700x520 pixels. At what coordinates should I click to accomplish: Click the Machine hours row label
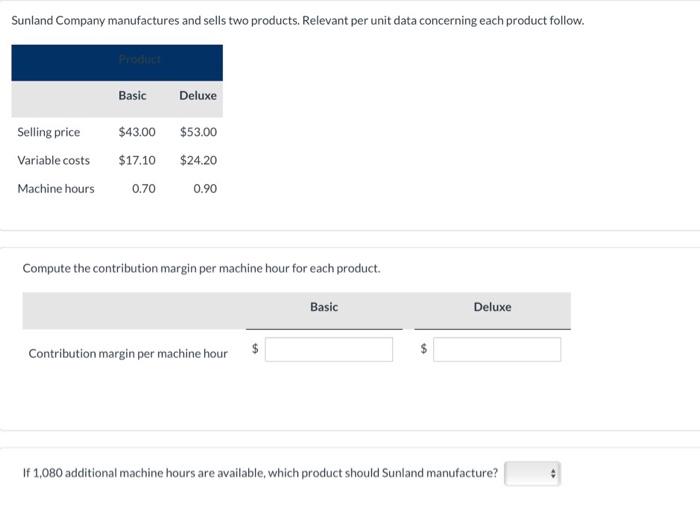[56, 188]
